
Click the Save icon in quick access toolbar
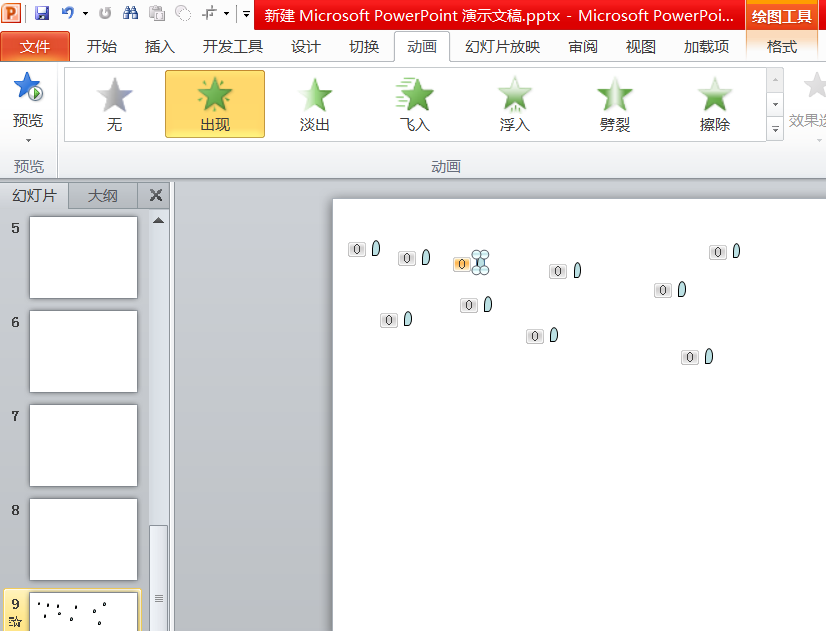42,14
